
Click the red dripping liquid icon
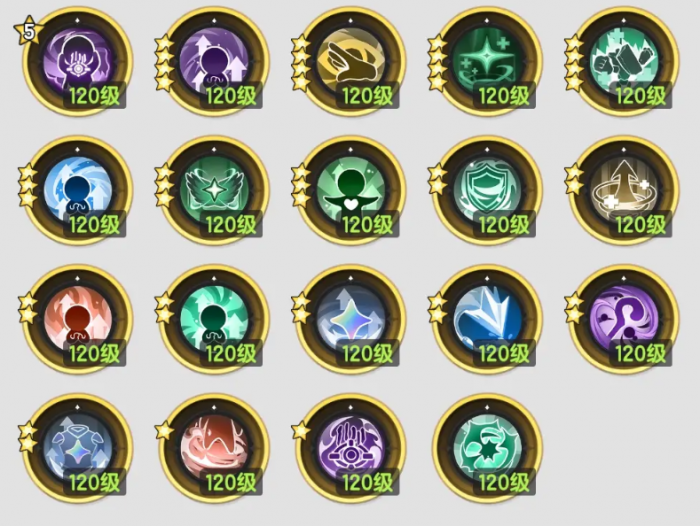215,448
